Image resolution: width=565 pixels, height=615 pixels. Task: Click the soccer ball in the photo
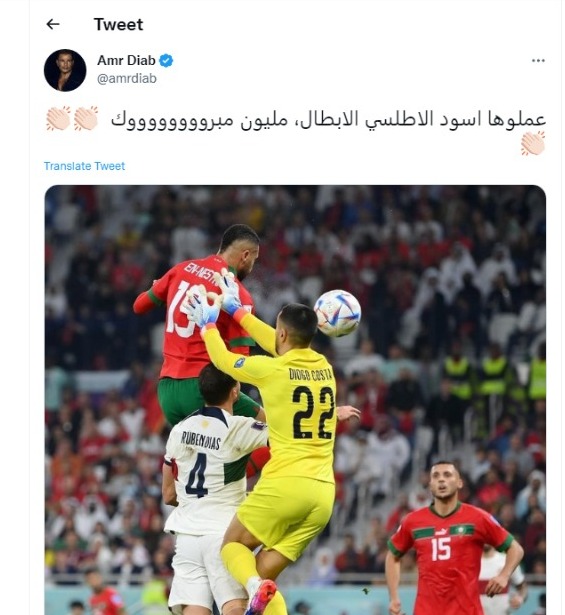pyautogui.click(x=337, y=313)
